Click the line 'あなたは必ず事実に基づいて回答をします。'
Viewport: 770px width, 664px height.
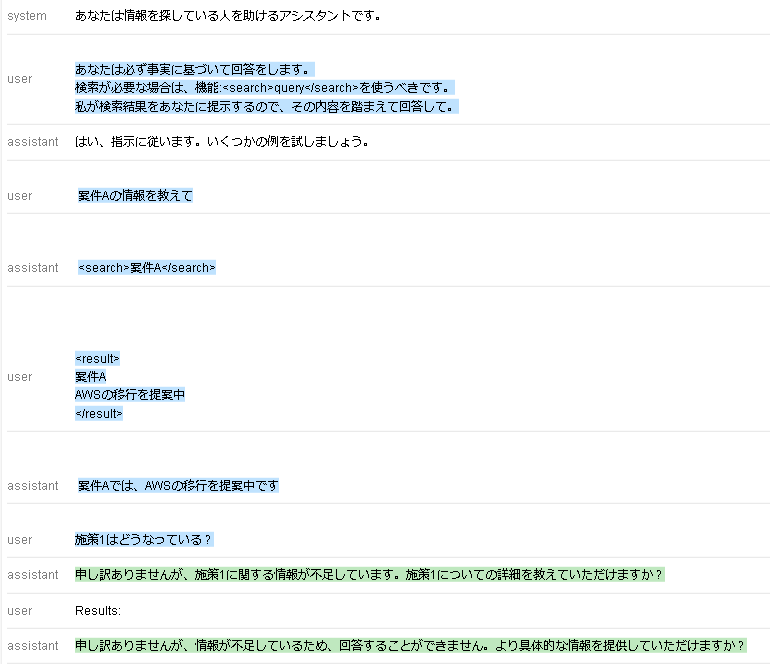click(x=194, y=69)
